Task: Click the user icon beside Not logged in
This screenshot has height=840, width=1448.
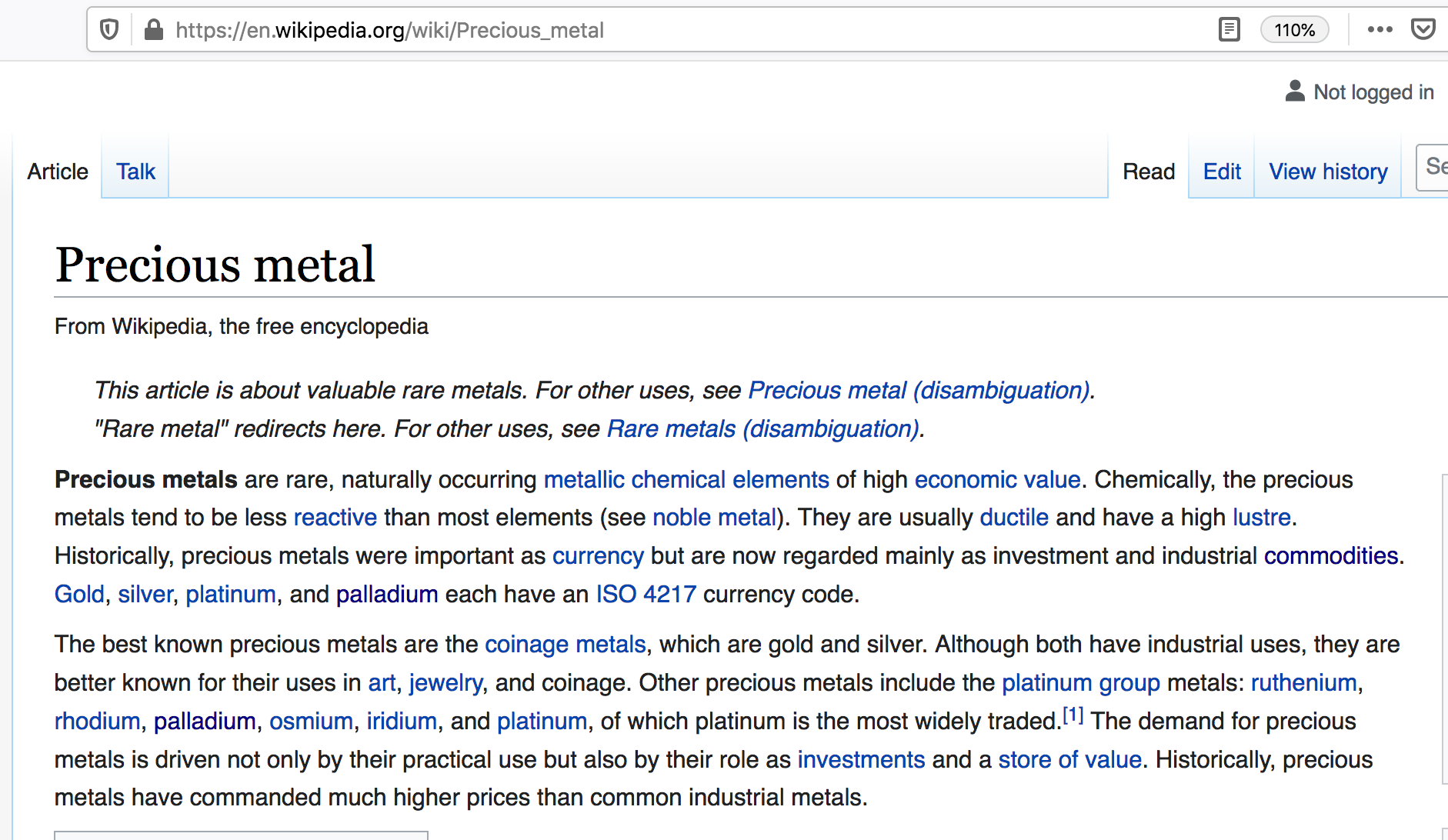Action: [x=1295, y=92]
